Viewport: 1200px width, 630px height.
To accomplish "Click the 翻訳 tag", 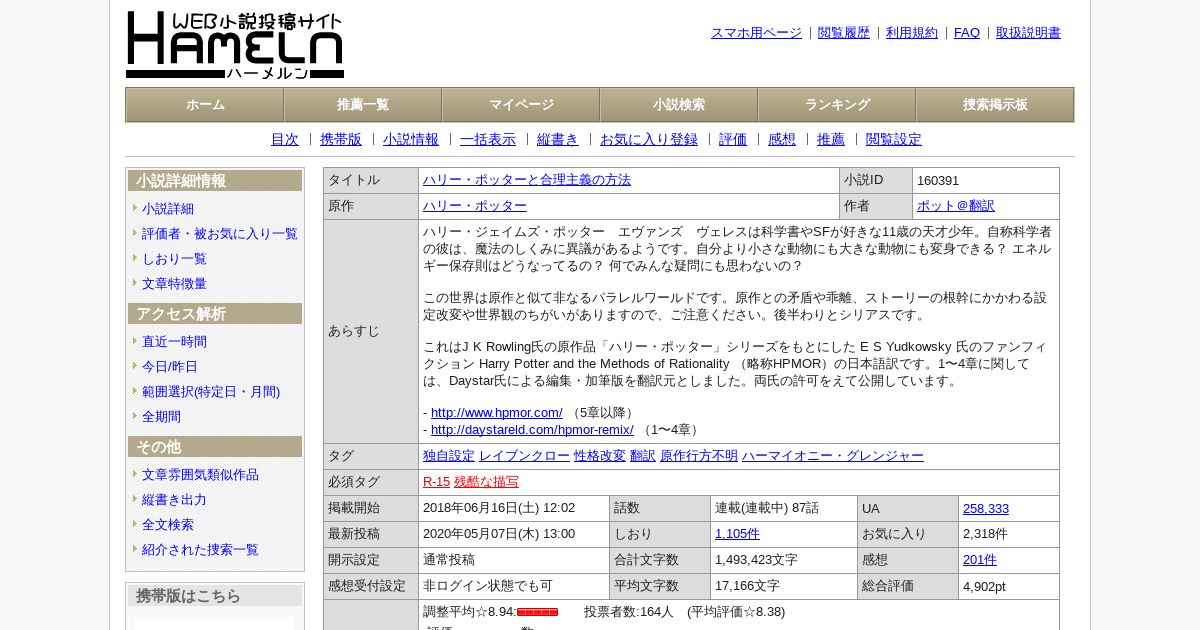I will point(643,457).
